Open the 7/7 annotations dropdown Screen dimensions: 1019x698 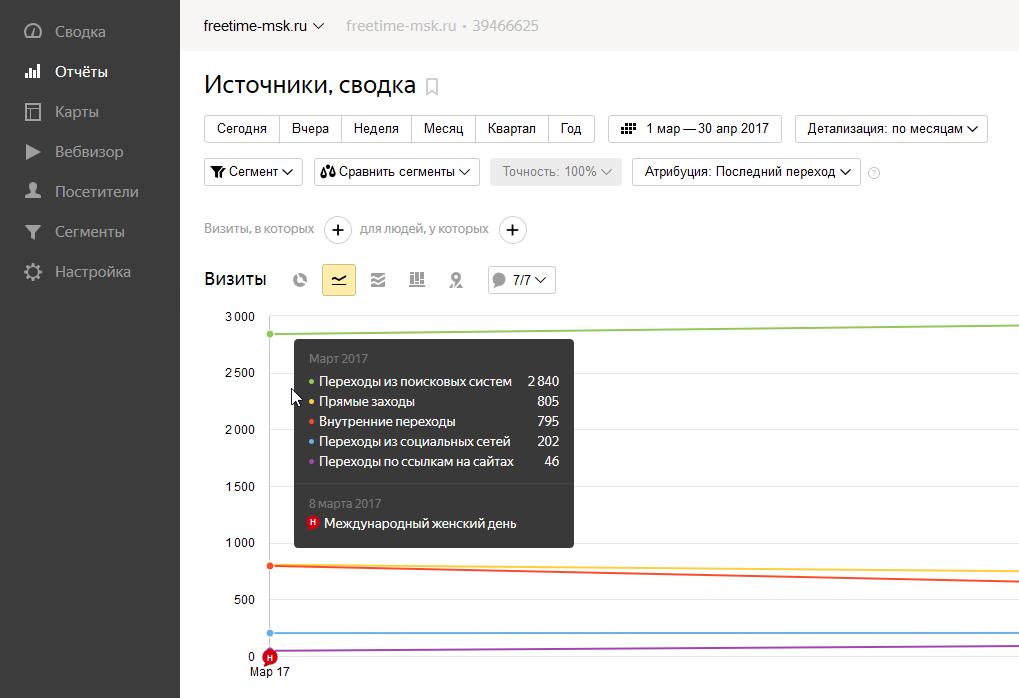coord(522,280)
